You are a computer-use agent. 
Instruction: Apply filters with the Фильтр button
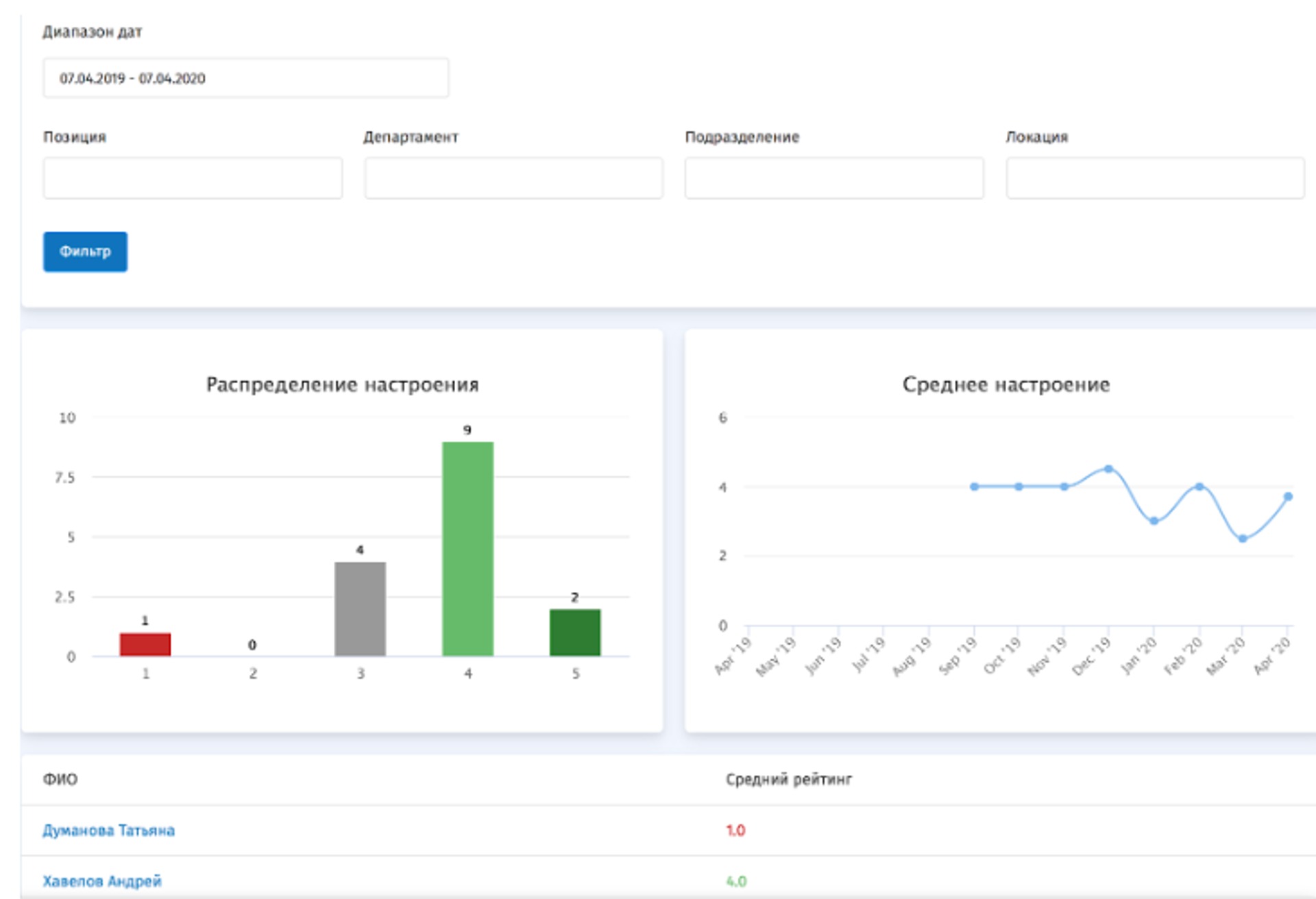[85, 251]
